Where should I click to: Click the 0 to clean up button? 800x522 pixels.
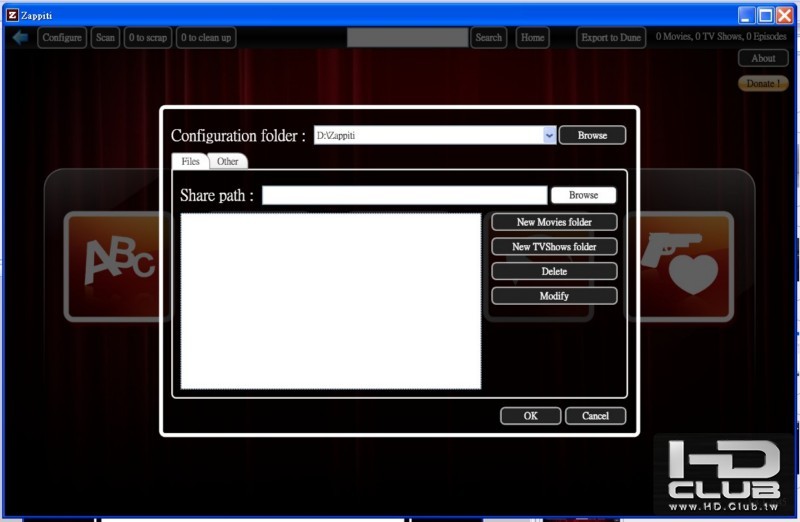[206, 38]
